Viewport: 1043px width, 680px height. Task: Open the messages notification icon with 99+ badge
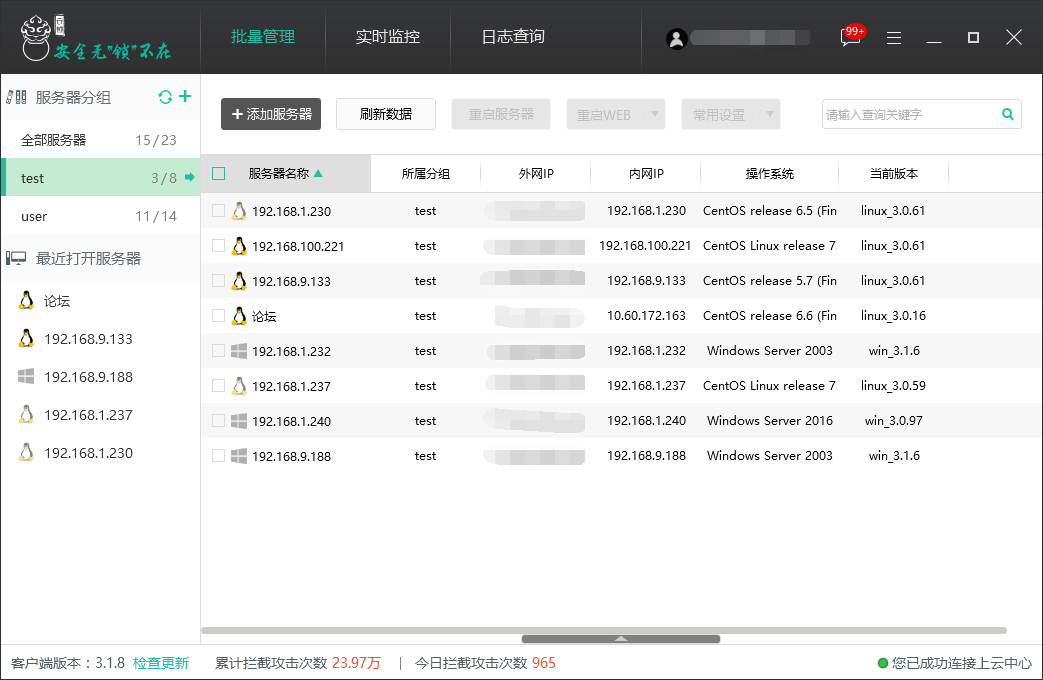click(850, 38)
